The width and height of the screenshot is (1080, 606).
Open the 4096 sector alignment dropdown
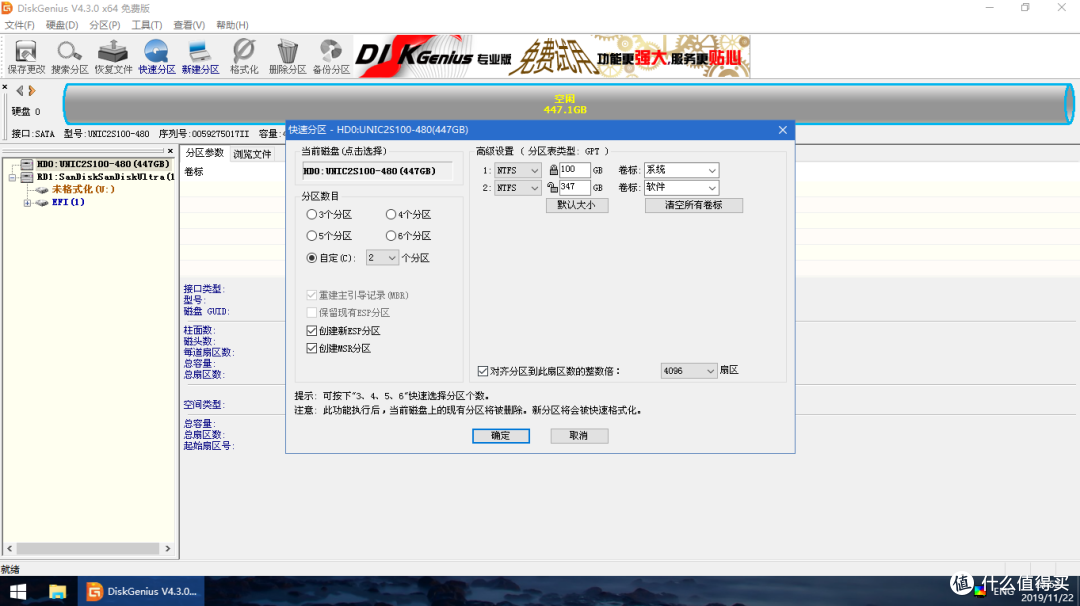tap(689, 371)
